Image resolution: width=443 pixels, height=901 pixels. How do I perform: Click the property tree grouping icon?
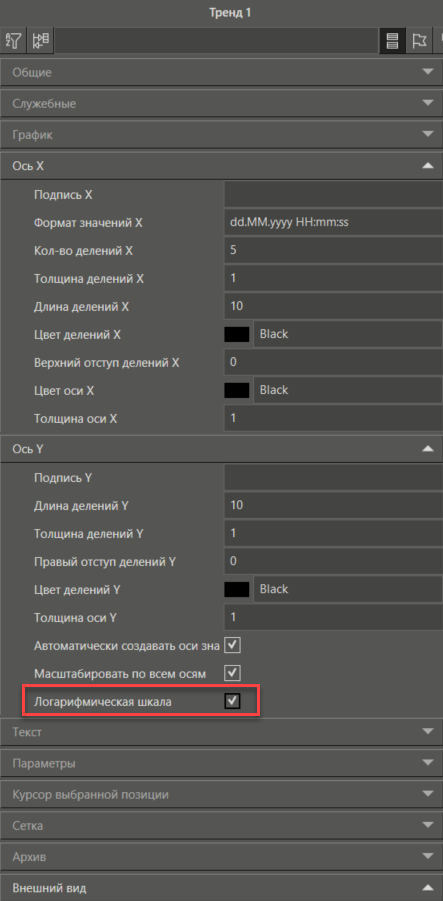40,40
